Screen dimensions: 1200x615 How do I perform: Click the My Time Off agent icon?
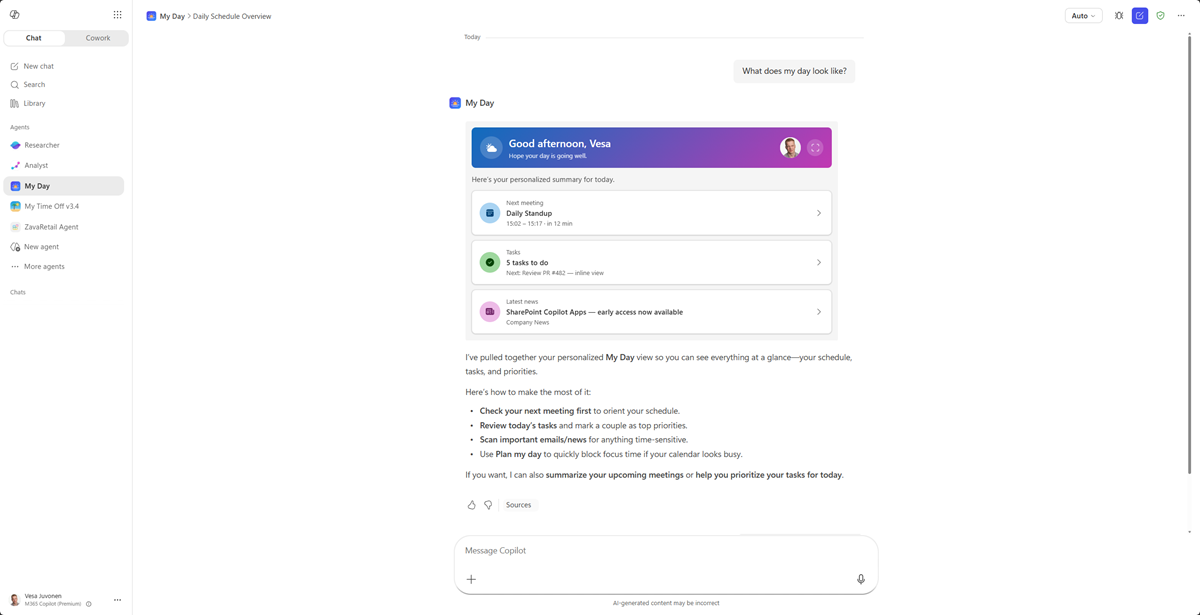point(15,206)
